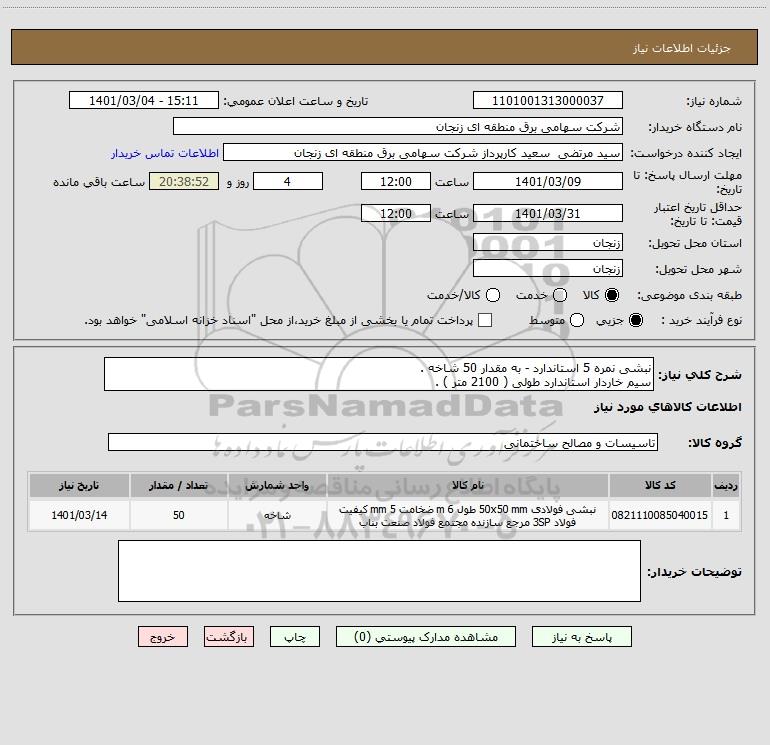770x745 pixels.
Task: Click the شماره نیاز field 1101001313000037
Action: (548, 101)
